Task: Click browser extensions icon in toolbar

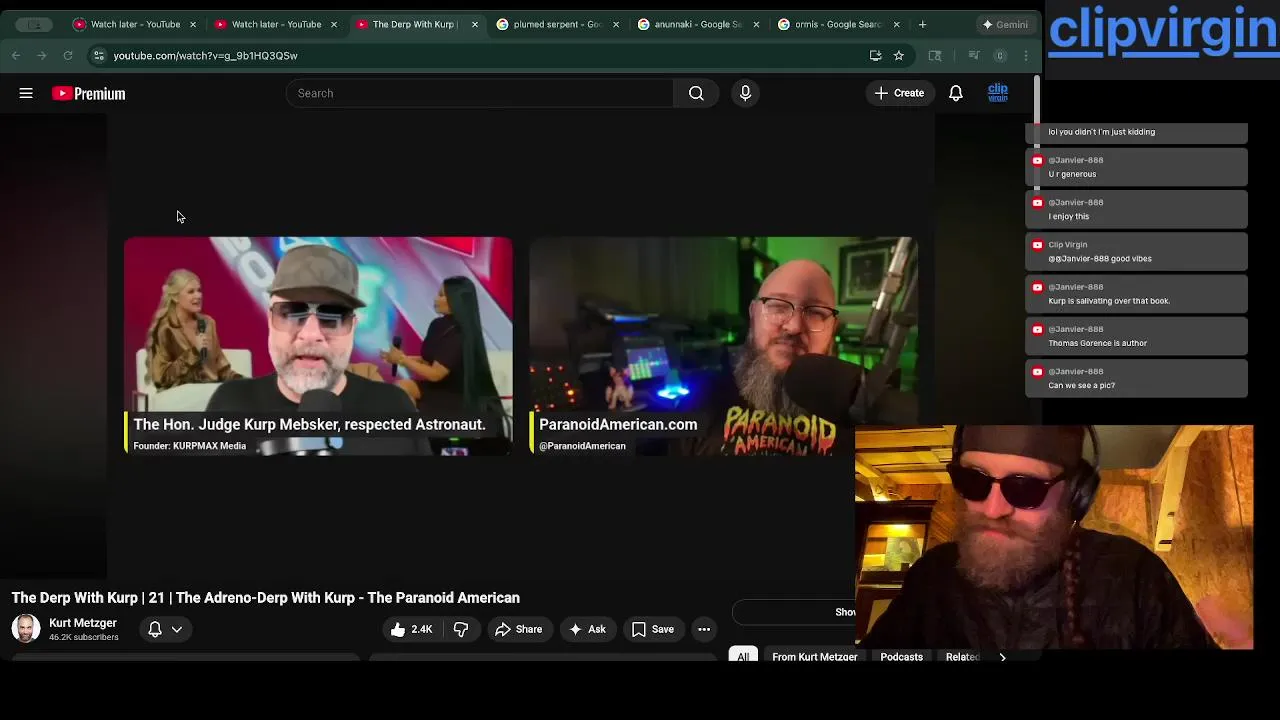Action: tap(935, 56)
